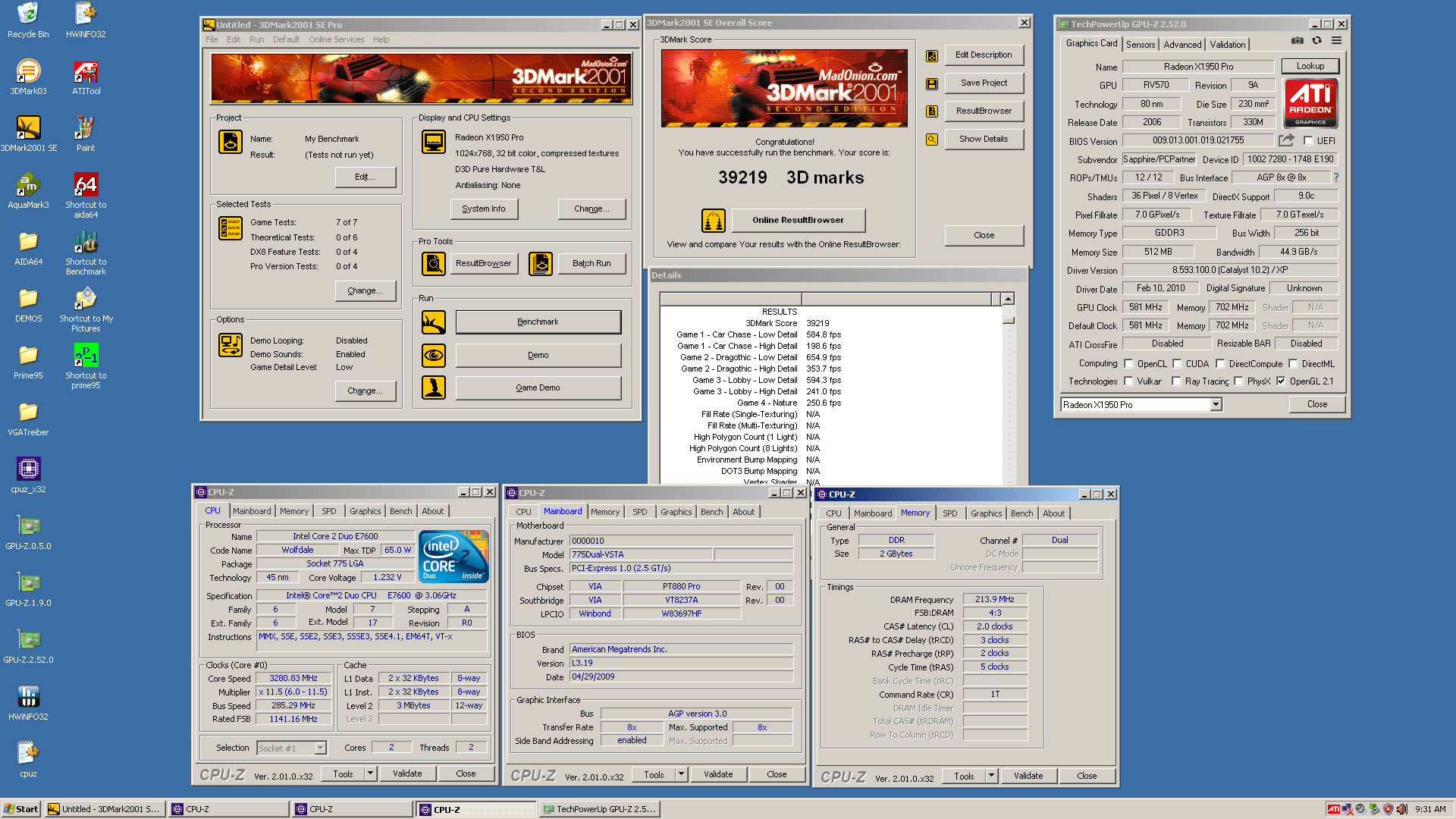
Task: Open the Shortcut to aida64 icon
Action: coord(86,195)
